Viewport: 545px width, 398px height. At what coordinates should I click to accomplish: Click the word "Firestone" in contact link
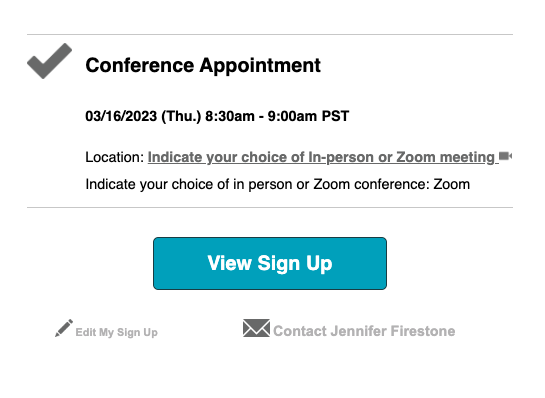coord(423,331)
